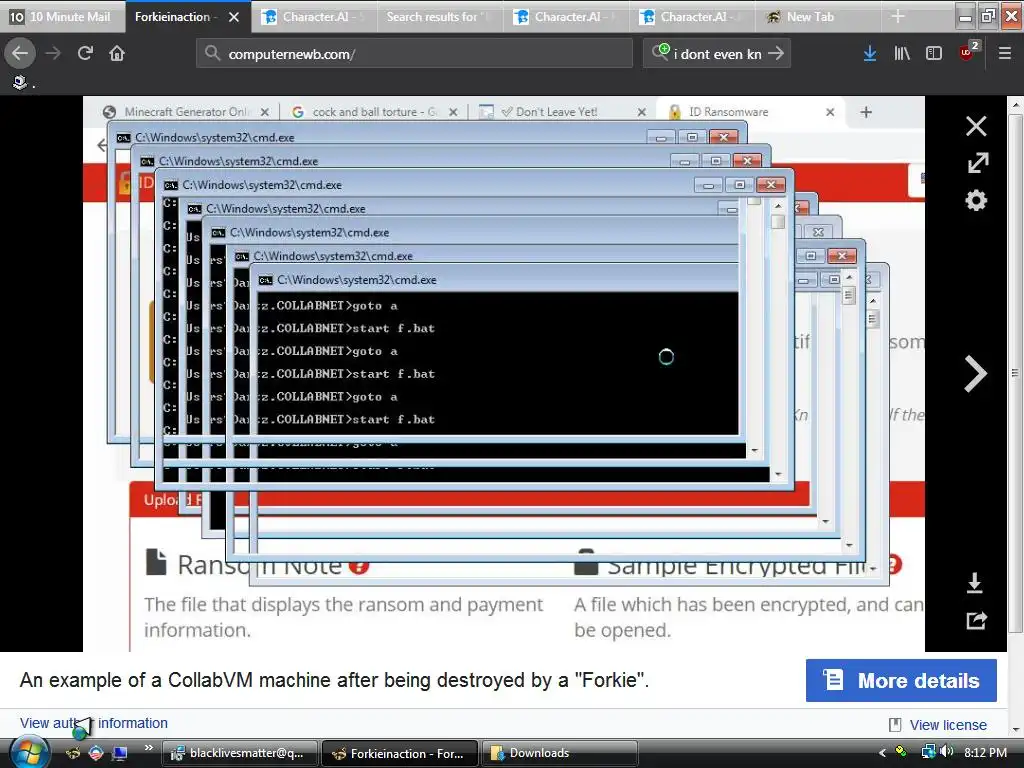
Task: Open the uBlock Origin extension
Action: coord(967,52)
